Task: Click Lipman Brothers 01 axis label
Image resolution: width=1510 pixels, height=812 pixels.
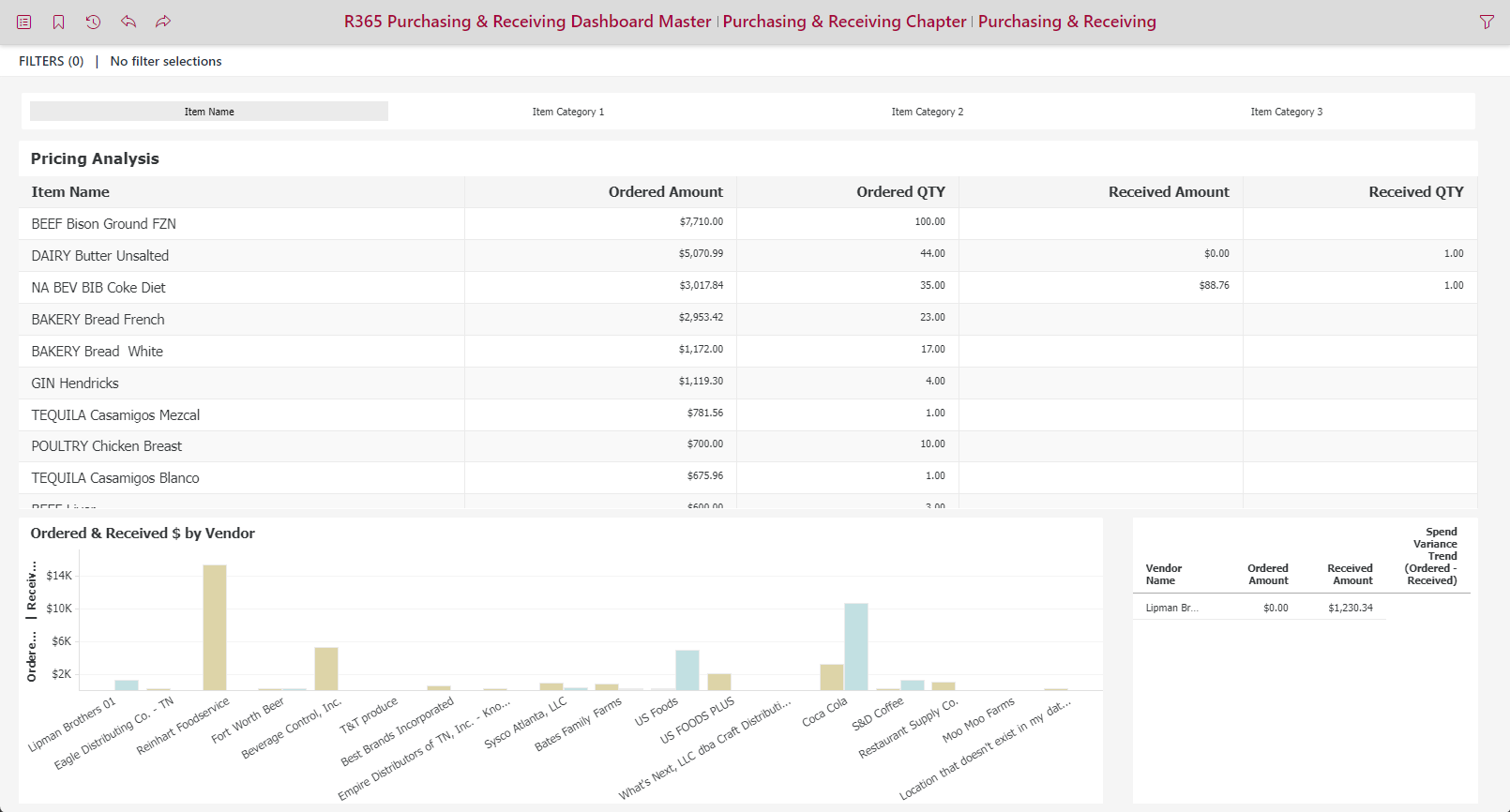Action: click(x=72, y=725)
